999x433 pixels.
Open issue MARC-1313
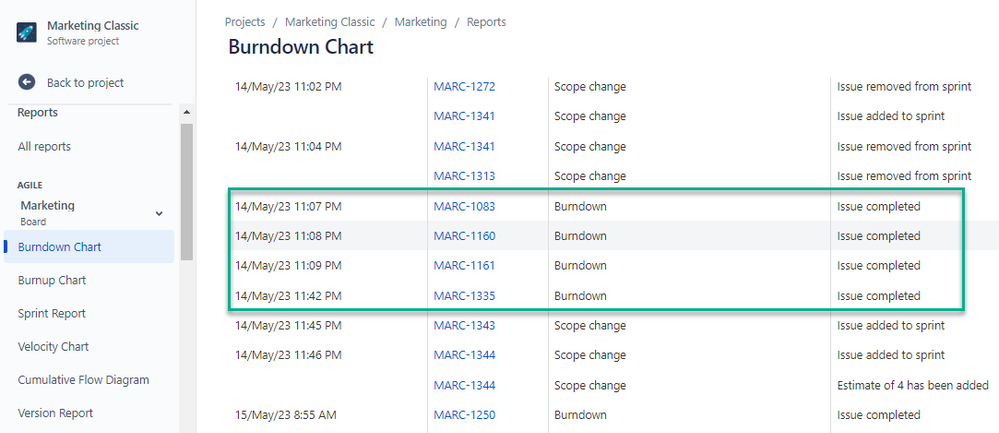pyautogui.click(x=464, y=176)
